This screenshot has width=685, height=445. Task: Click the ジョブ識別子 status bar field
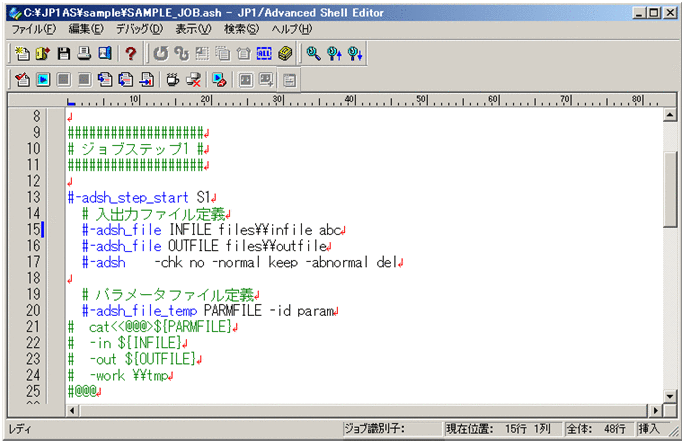pos(391,429)
